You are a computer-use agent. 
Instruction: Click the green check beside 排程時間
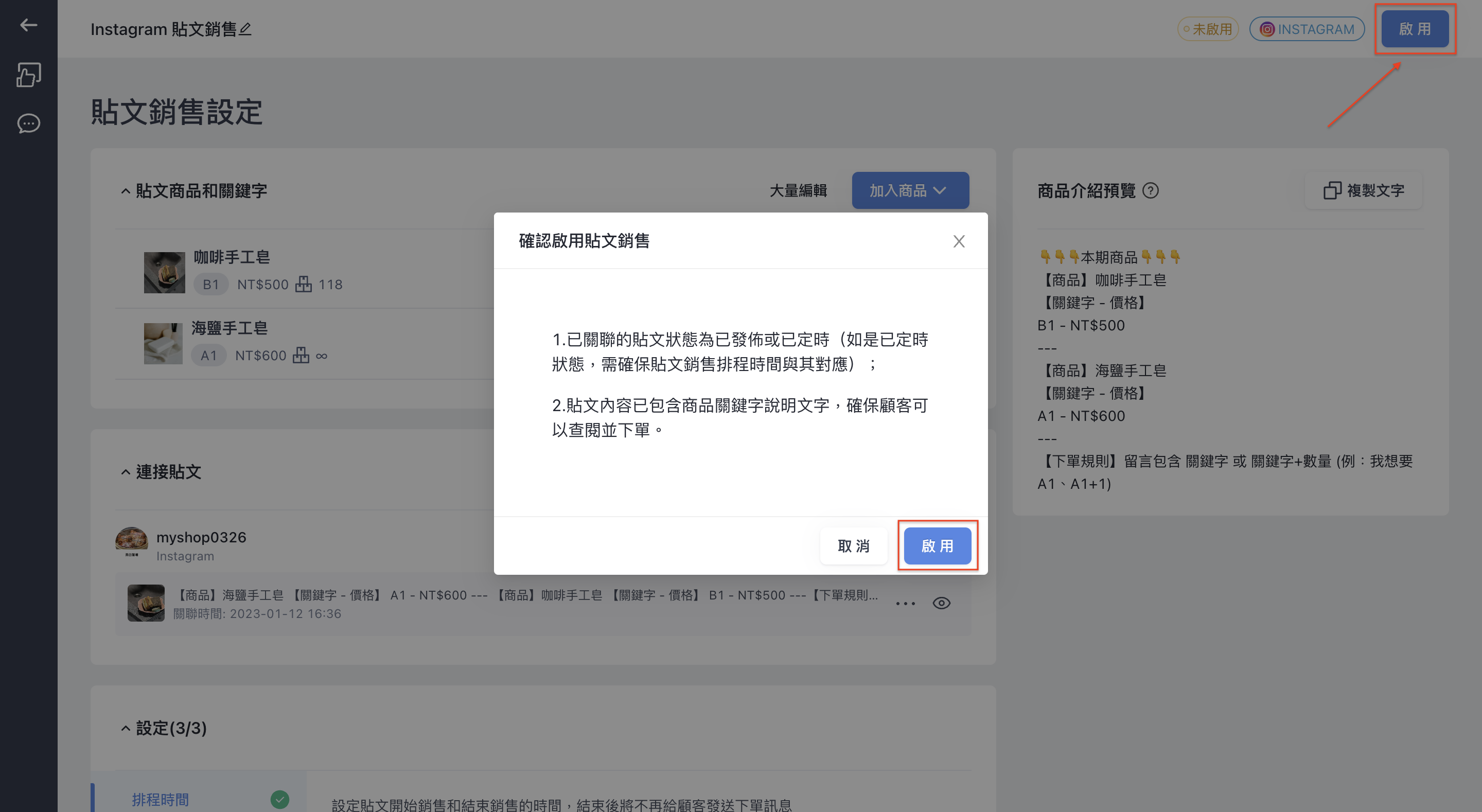point(279,799)
